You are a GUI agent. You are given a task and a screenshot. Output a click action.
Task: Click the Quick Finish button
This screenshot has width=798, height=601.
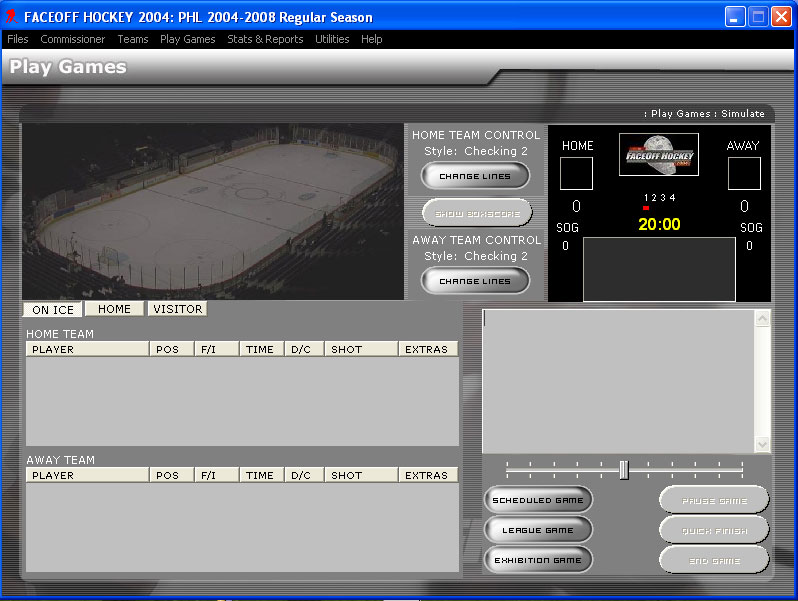(714, 531)
